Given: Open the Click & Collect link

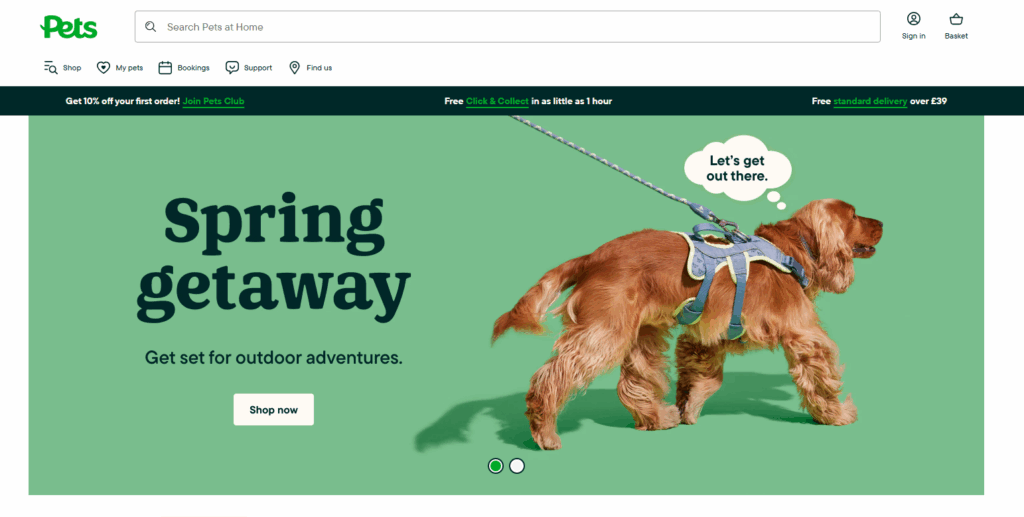Looking at the screenshot, I should coord(497,101).
